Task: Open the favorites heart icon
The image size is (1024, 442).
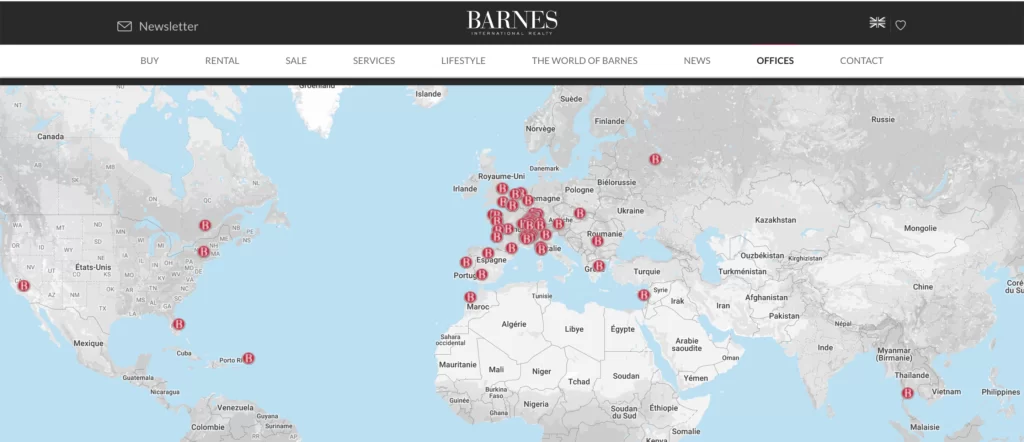Action: point(900,26)
